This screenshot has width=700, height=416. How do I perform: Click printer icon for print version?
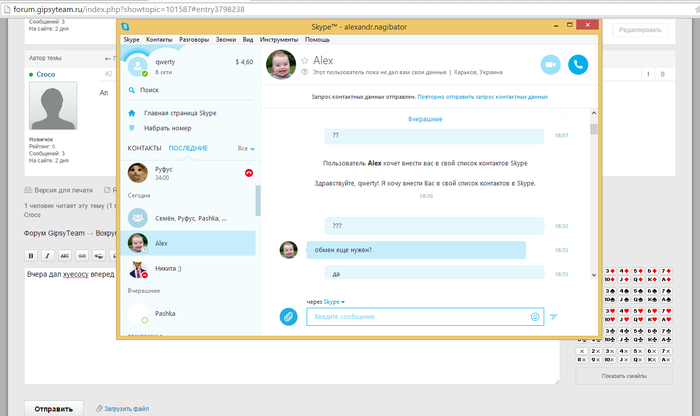point(28,190)
